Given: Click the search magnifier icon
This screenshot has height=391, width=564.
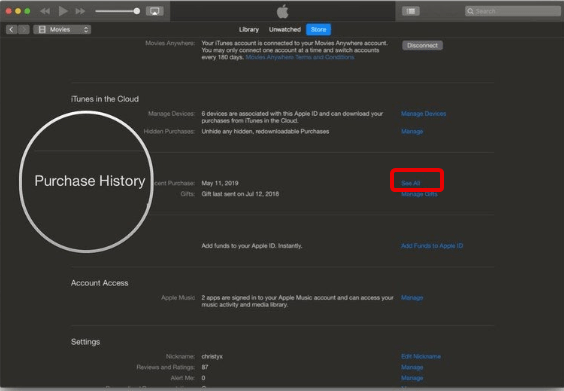Looking at the screenshot, I should point(470,11).
